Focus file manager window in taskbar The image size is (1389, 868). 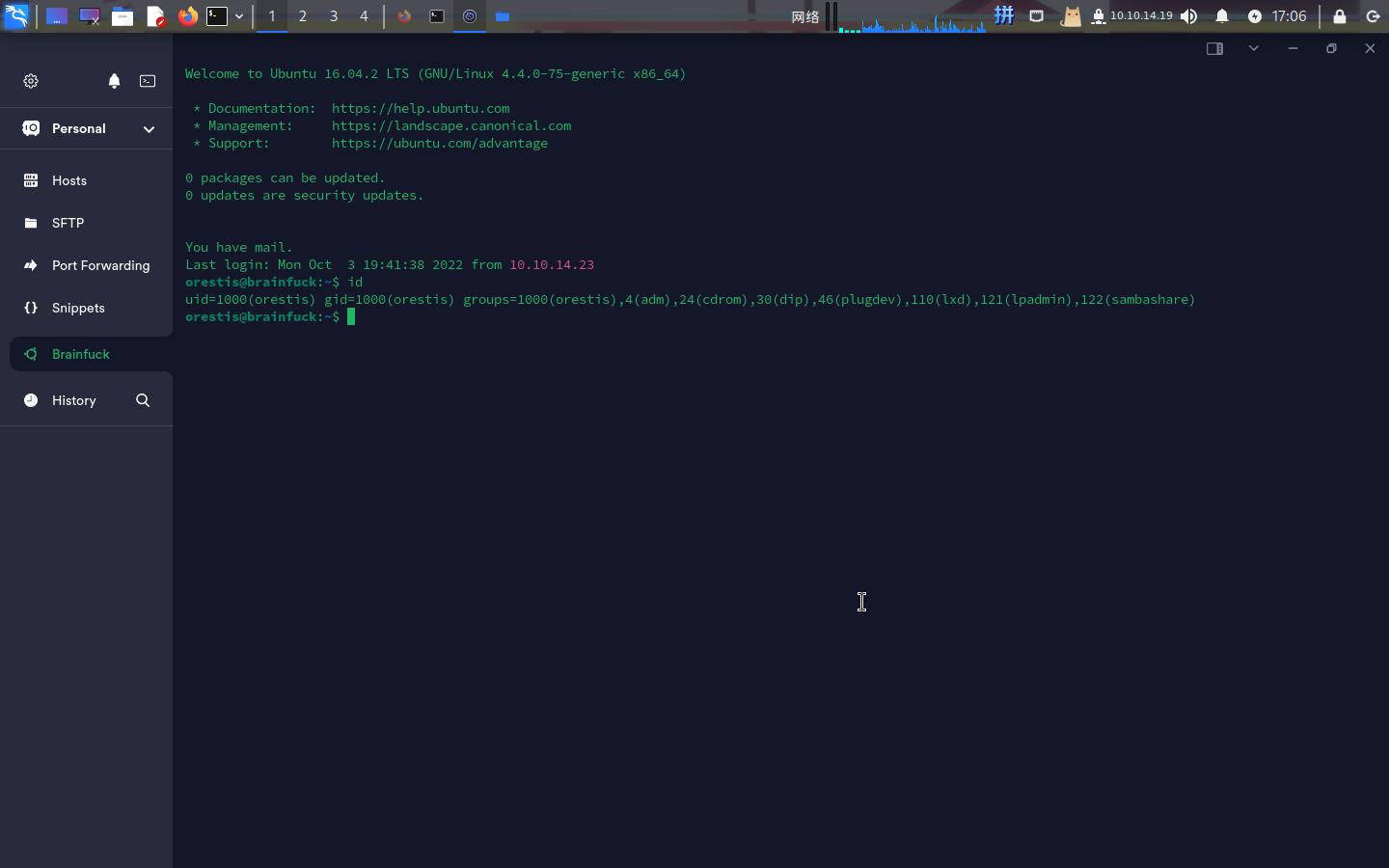coord(503,16)
